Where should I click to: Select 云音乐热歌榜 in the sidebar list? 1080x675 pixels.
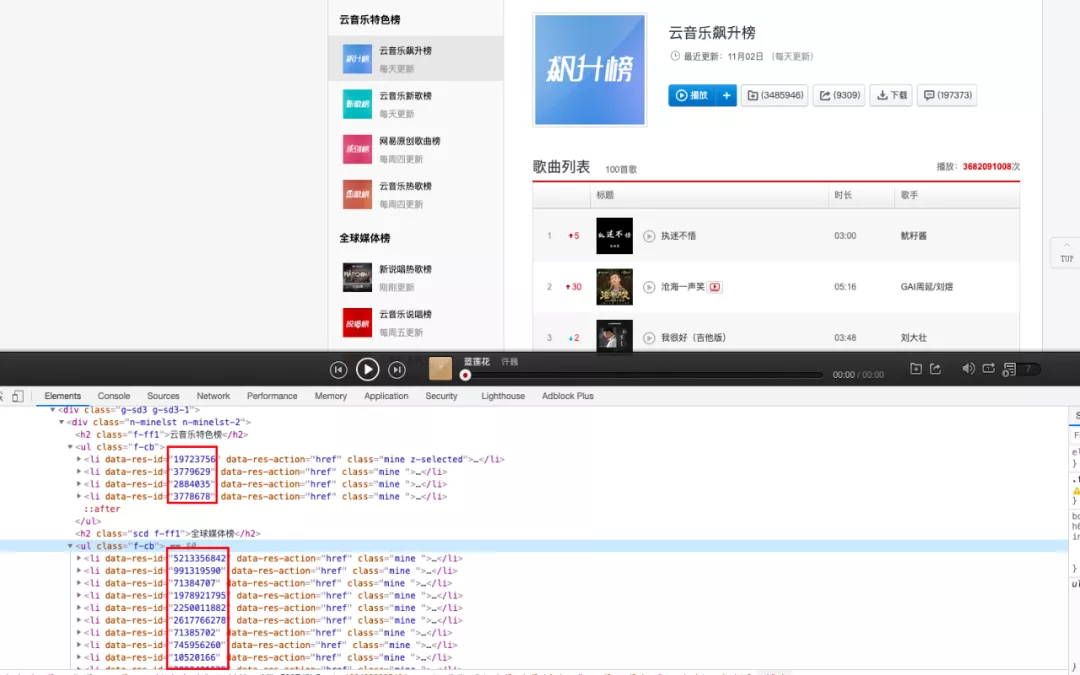[x=416, y=194]
